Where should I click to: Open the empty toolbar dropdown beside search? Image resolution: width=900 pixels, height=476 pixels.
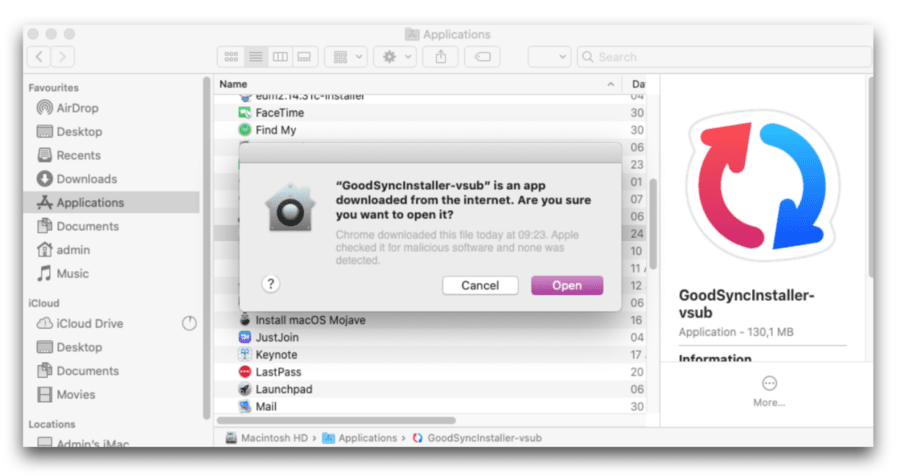coord(549,57)
